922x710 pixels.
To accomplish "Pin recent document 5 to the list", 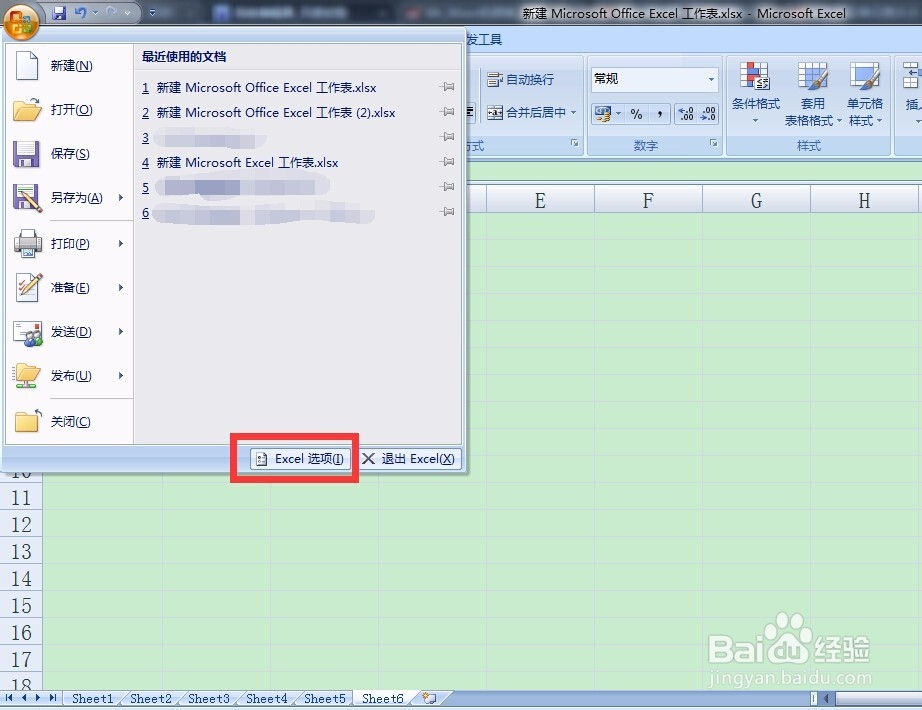I will point(447,187).
